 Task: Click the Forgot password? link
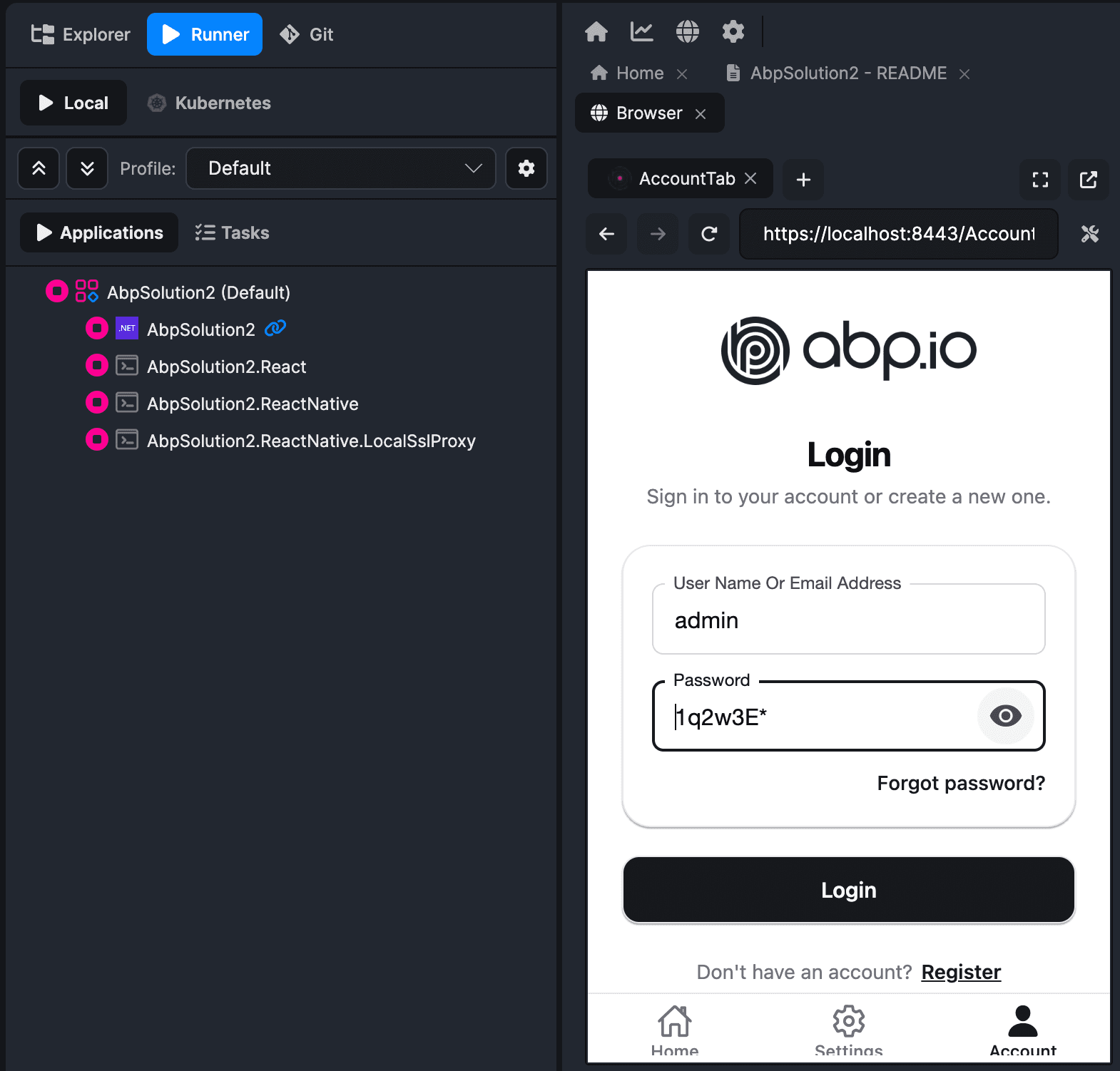tap(961, 783)
